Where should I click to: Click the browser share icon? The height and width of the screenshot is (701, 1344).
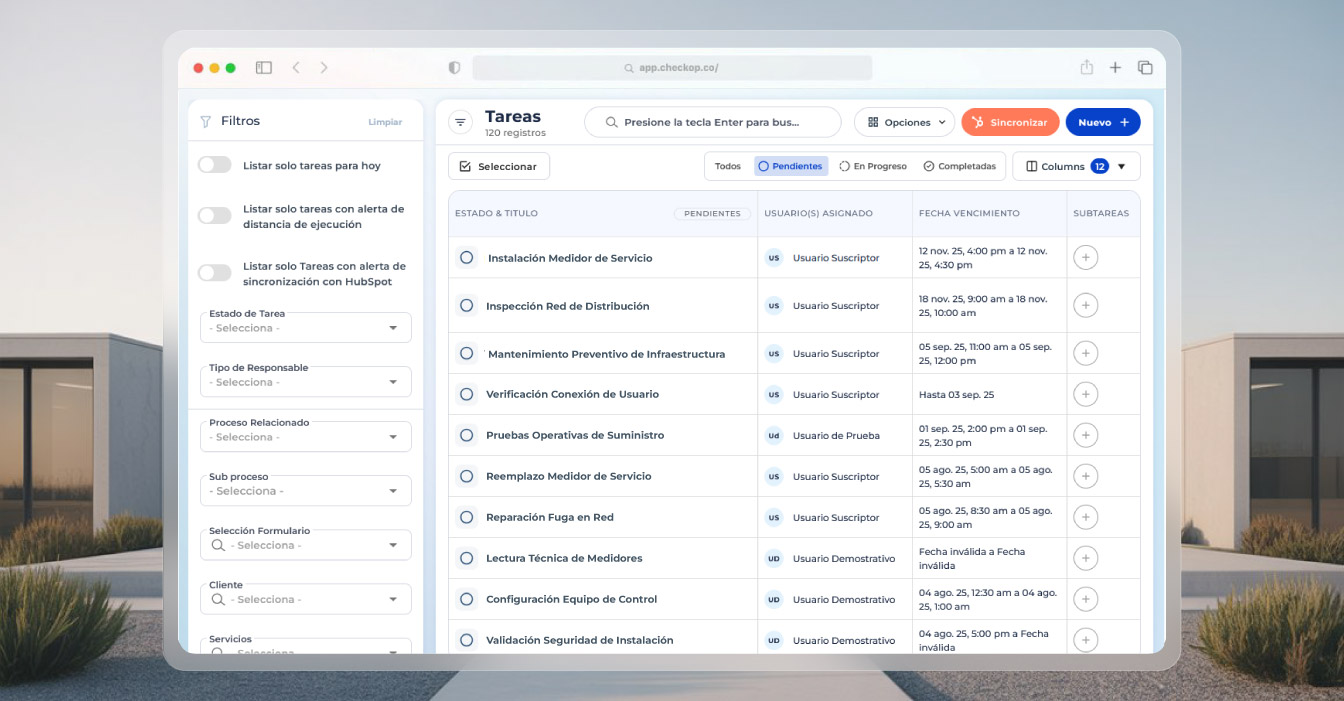coord(1086,68)
